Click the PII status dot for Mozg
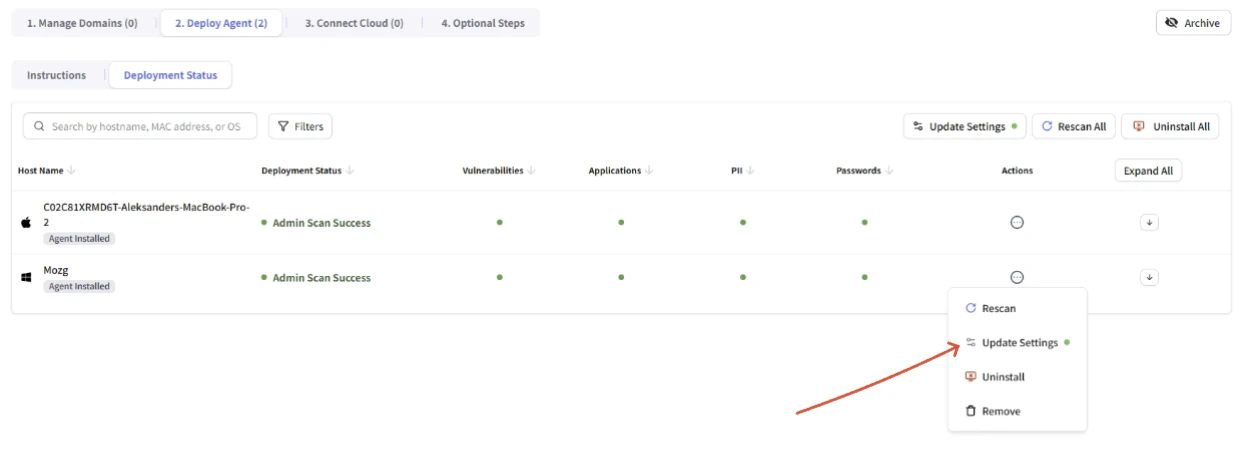This screenshot has width=1244, height=454. click(x=743, y=277)
